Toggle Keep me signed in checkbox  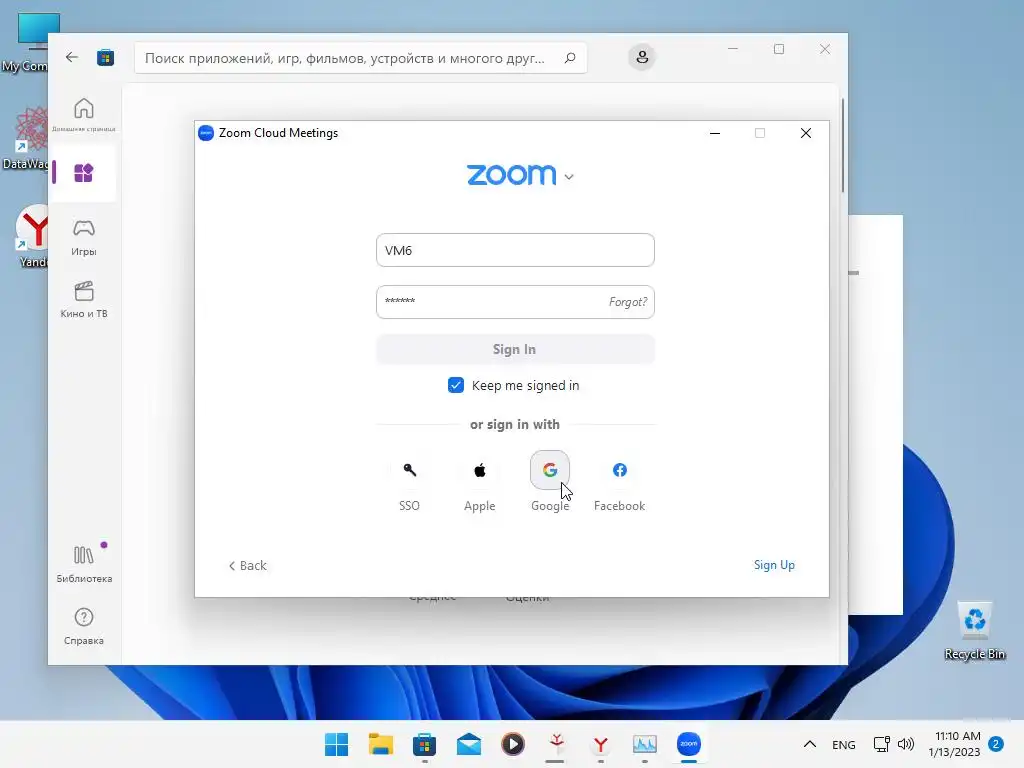456,385
